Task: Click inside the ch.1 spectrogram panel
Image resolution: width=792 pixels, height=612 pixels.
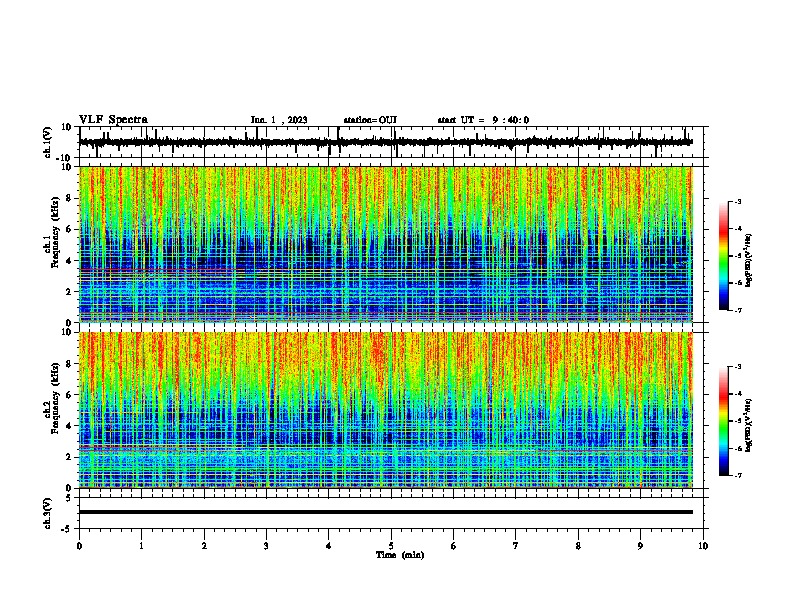Action: click(x=386, y=244)
